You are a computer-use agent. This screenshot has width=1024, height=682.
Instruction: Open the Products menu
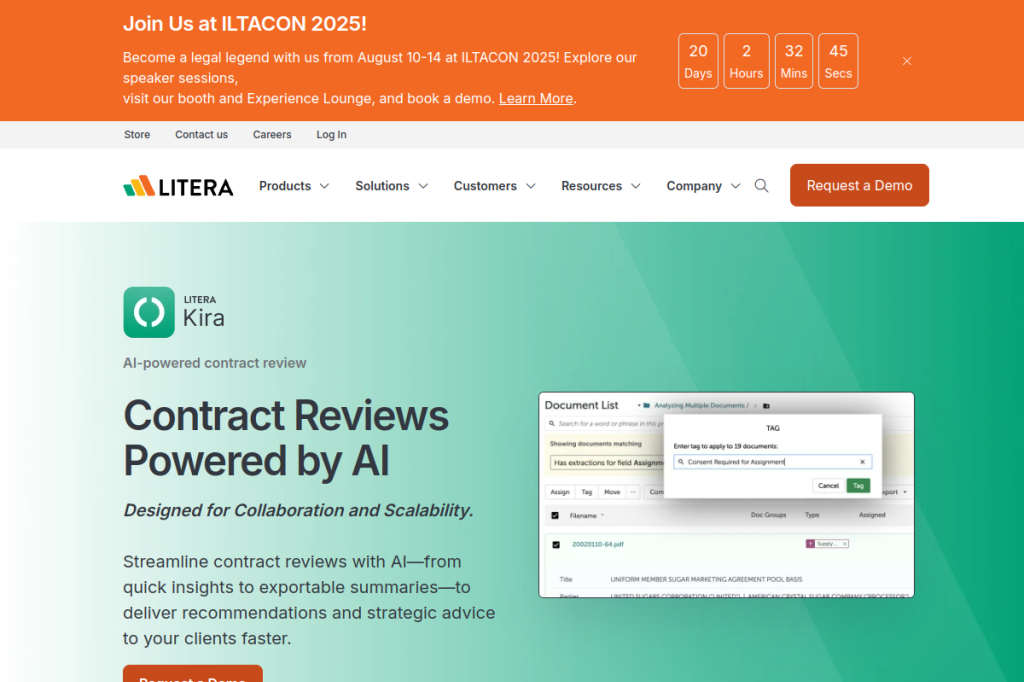[x=285, y=186]
